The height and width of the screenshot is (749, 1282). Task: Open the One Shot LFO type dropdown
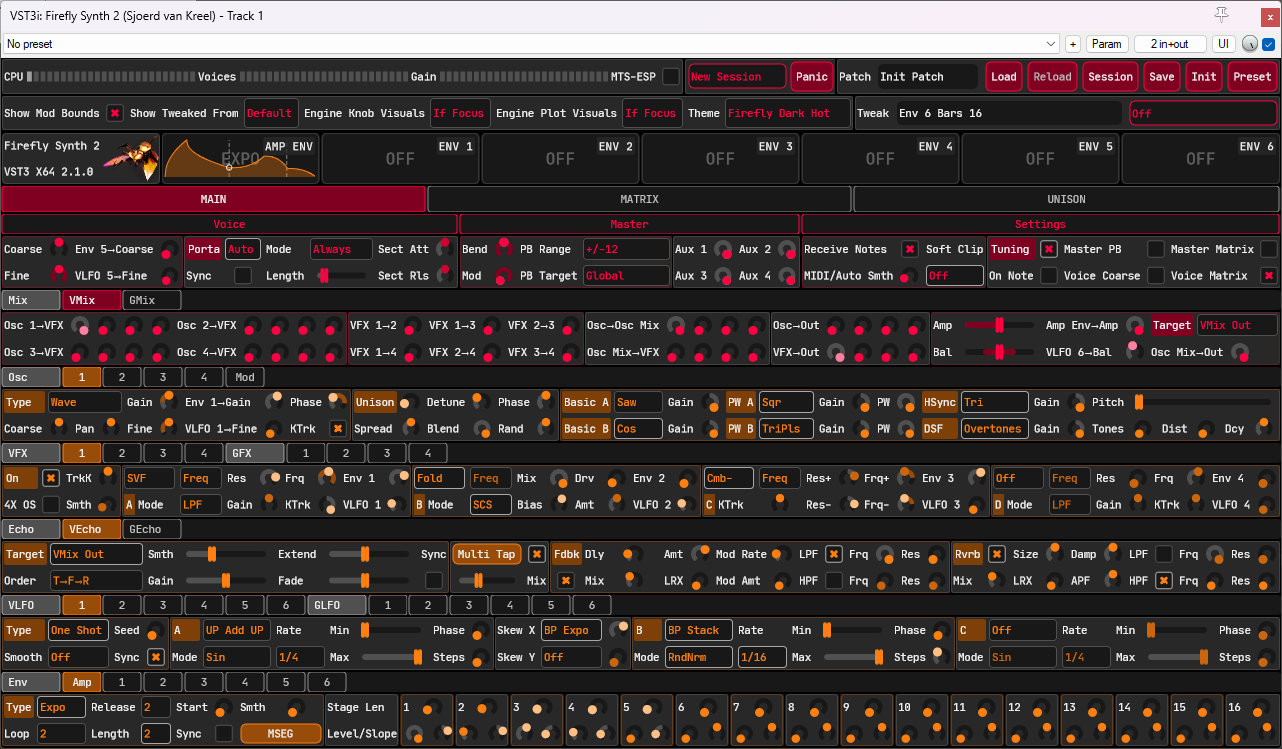click(78, 630)
